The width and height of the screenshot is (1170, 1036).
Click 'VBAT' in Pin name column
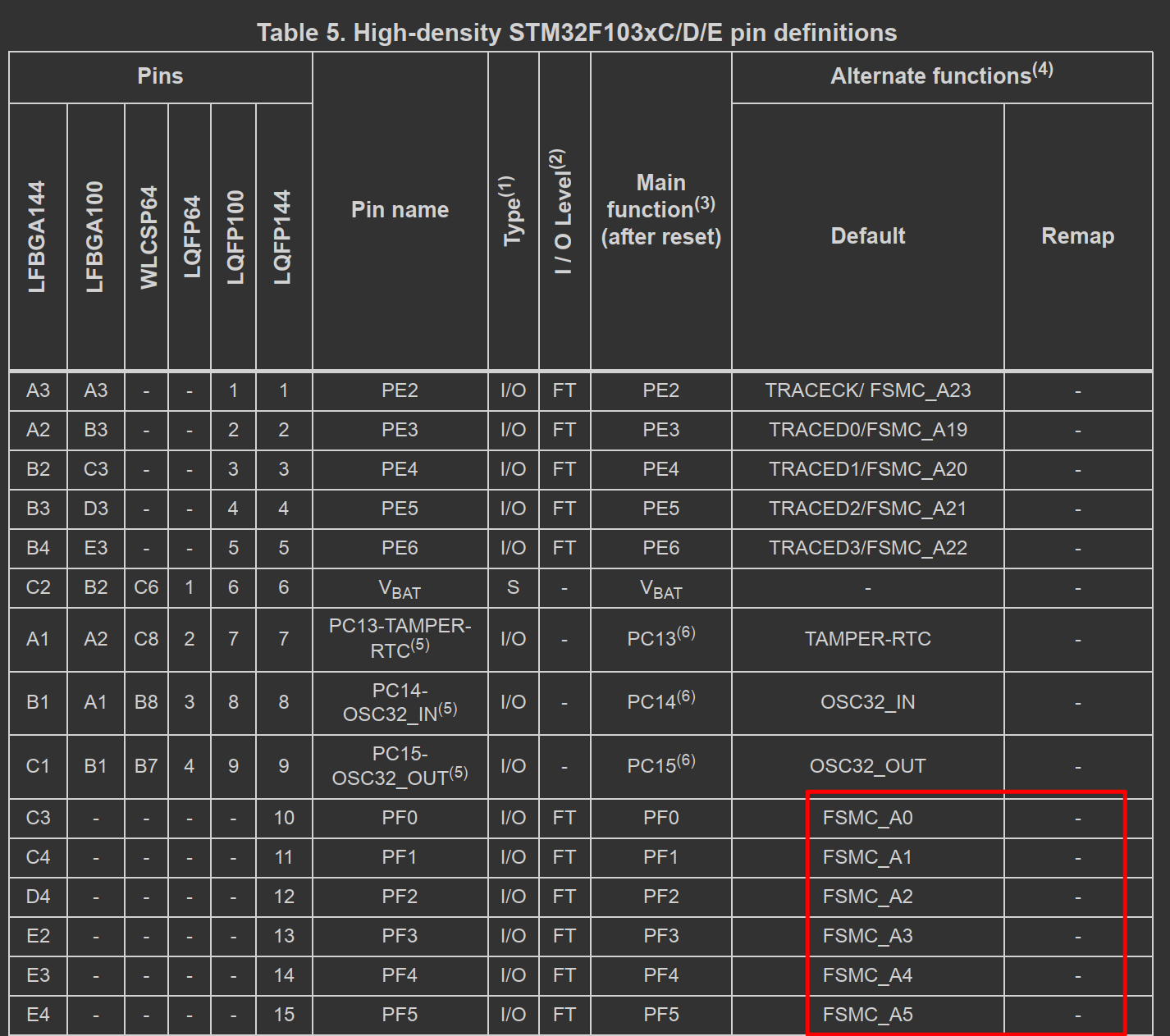(x=400, y=589)
